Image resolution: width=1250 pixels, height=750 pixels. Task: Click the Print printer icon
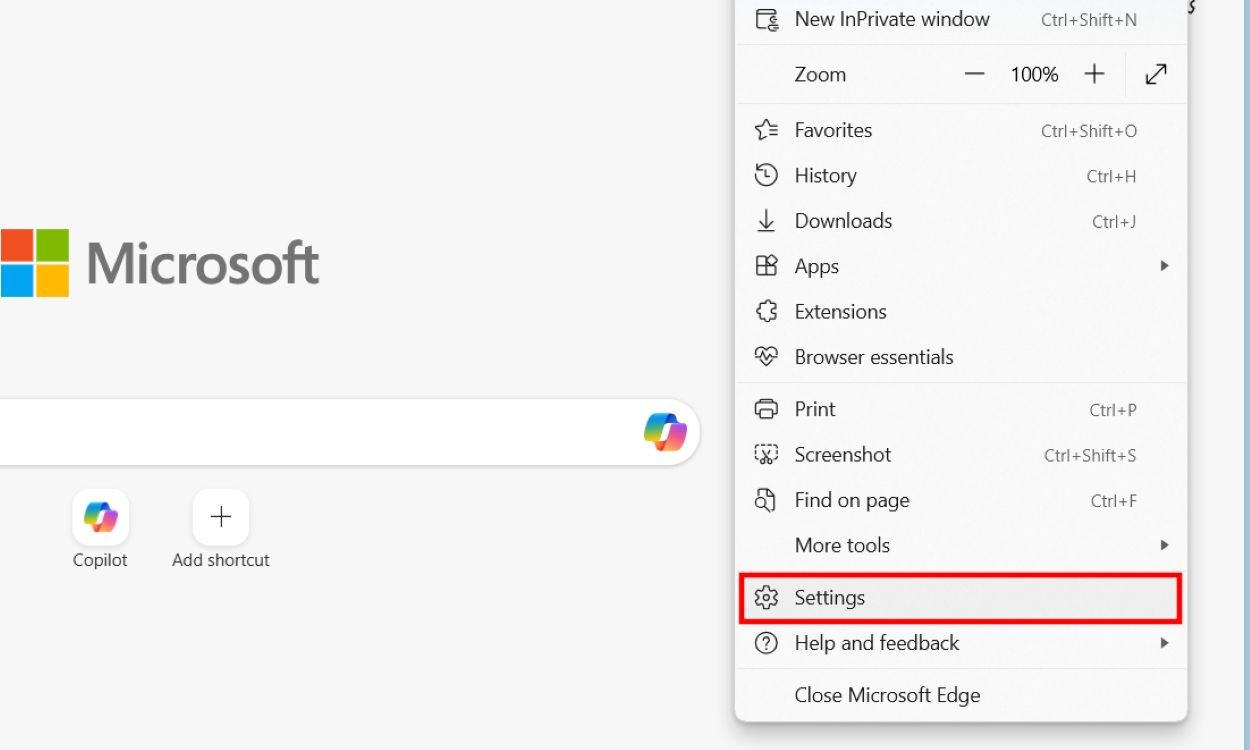(x=766, y=409)
